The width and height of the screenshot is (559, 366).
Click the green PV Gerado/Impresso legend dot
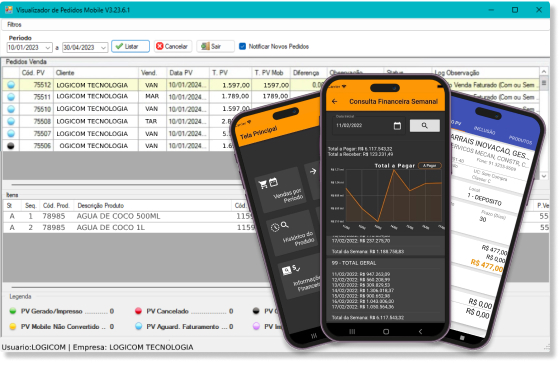(13, 311)
